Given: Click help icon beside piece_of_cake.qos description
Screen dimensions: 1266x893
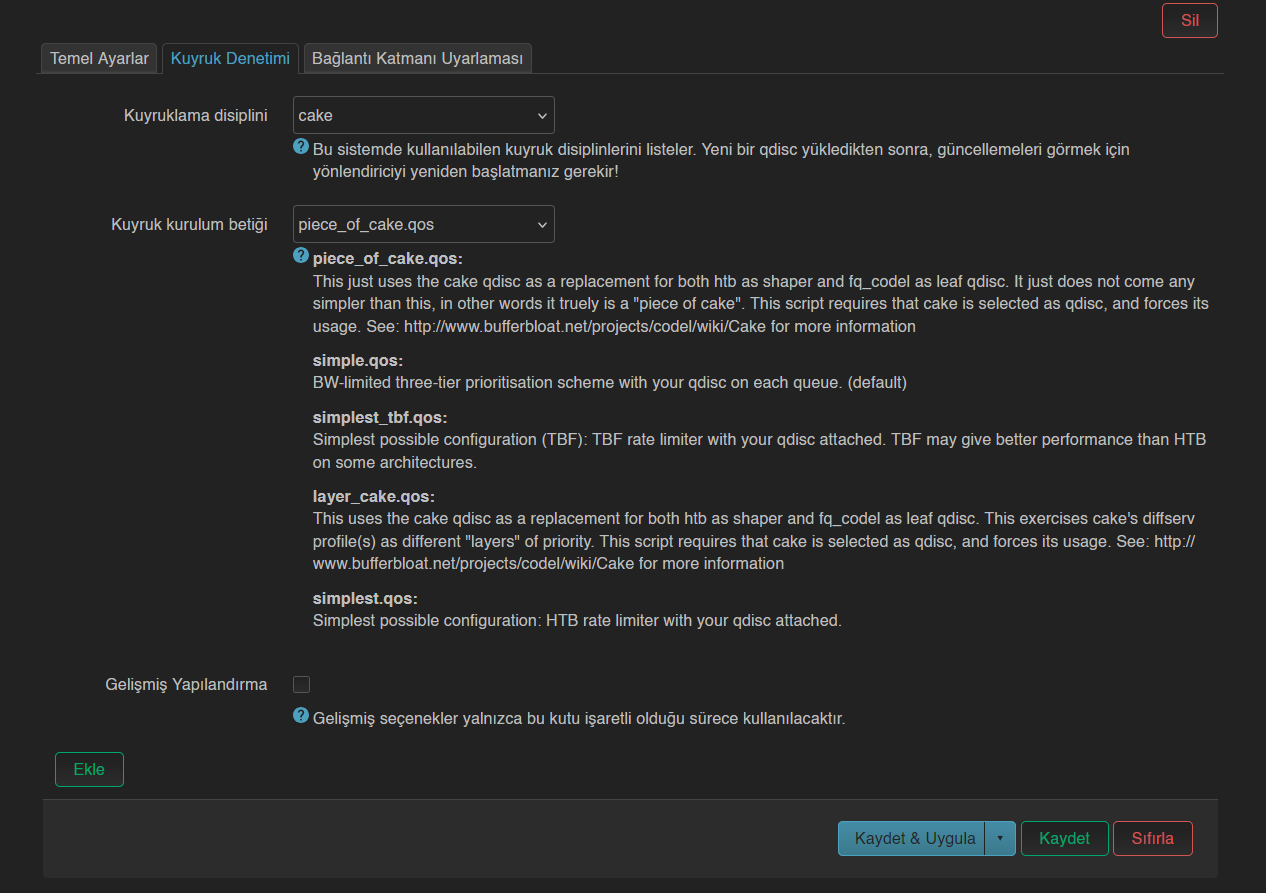Looking at the screenshot, I should [301, 256].
